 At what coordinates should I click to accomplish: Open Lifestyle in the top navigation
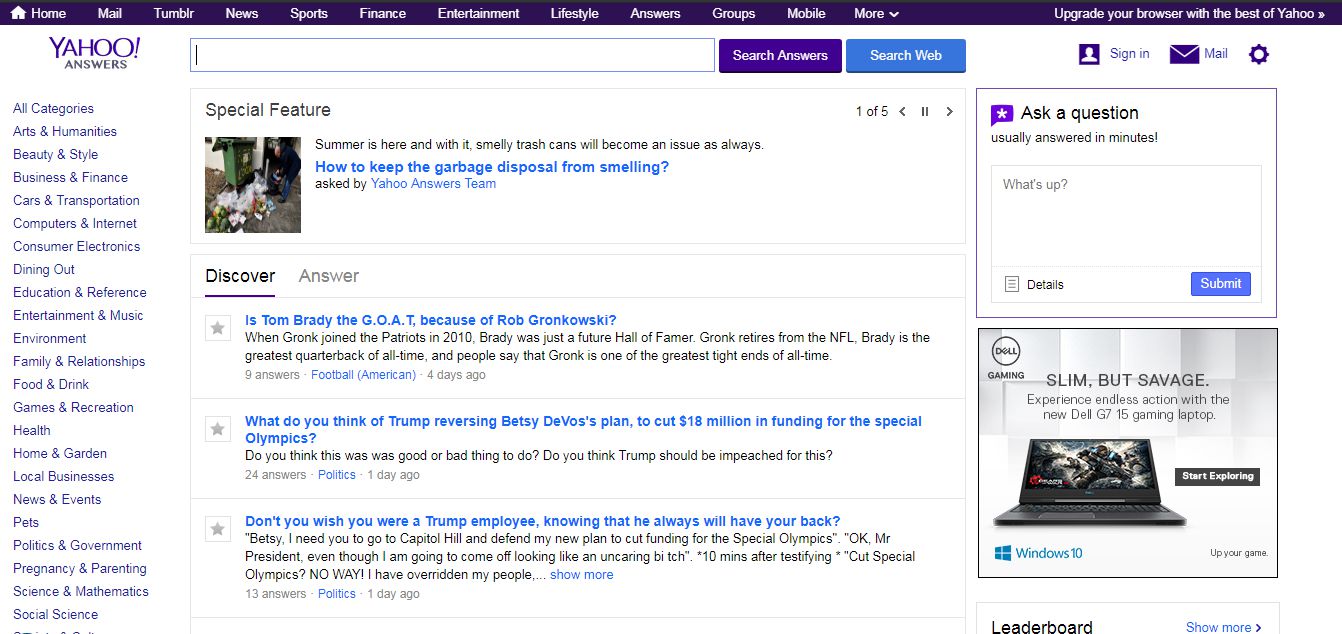[575, 13]
